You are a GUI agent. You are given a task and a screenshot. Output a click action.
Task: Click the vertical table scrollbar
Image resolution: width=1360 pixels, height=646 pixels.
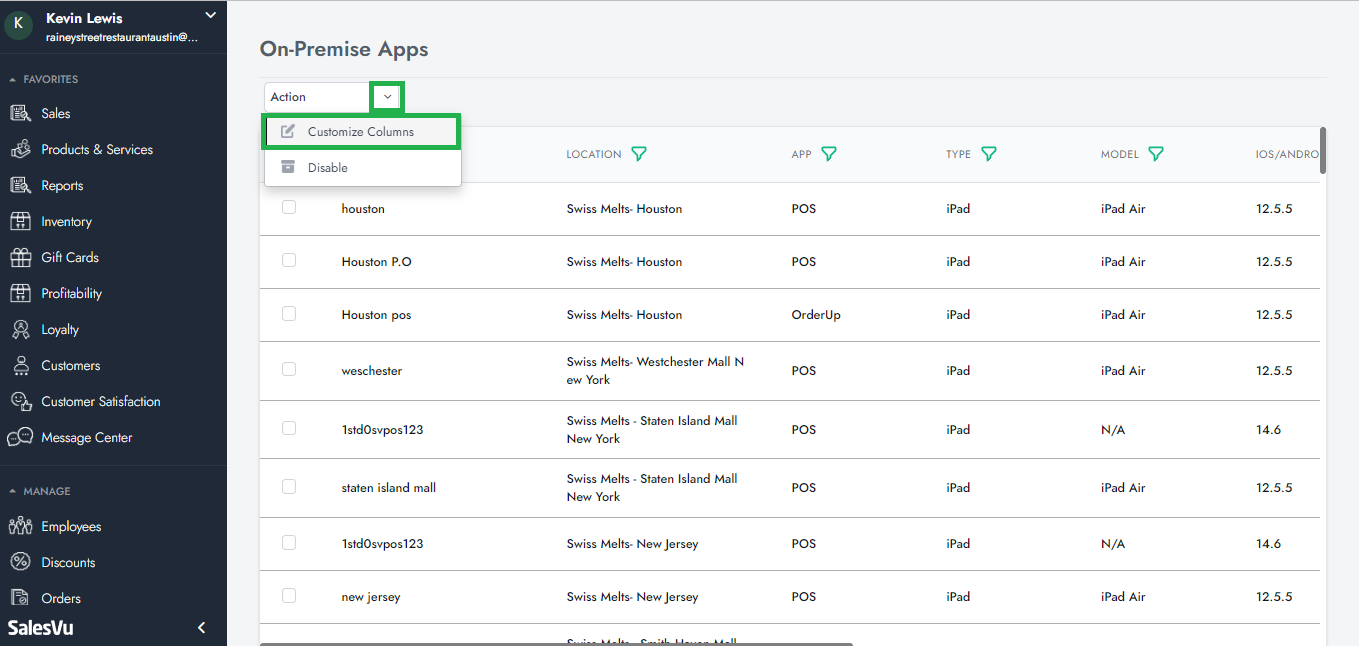(x=1323, y=151)
